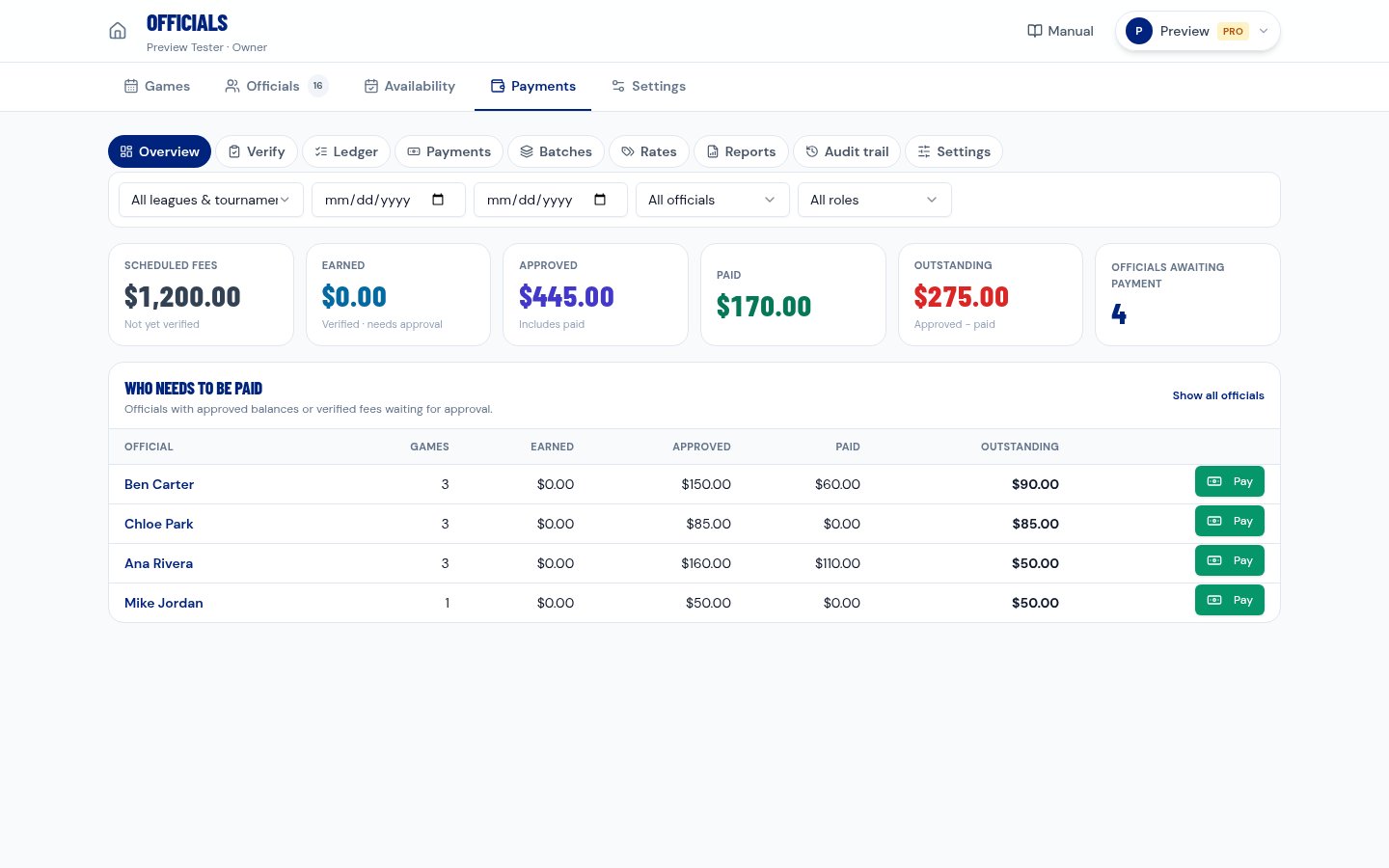Click the Payments banknote icon in sub-navigation
This screenshot has height=868, width=1389.
[414, 151]
